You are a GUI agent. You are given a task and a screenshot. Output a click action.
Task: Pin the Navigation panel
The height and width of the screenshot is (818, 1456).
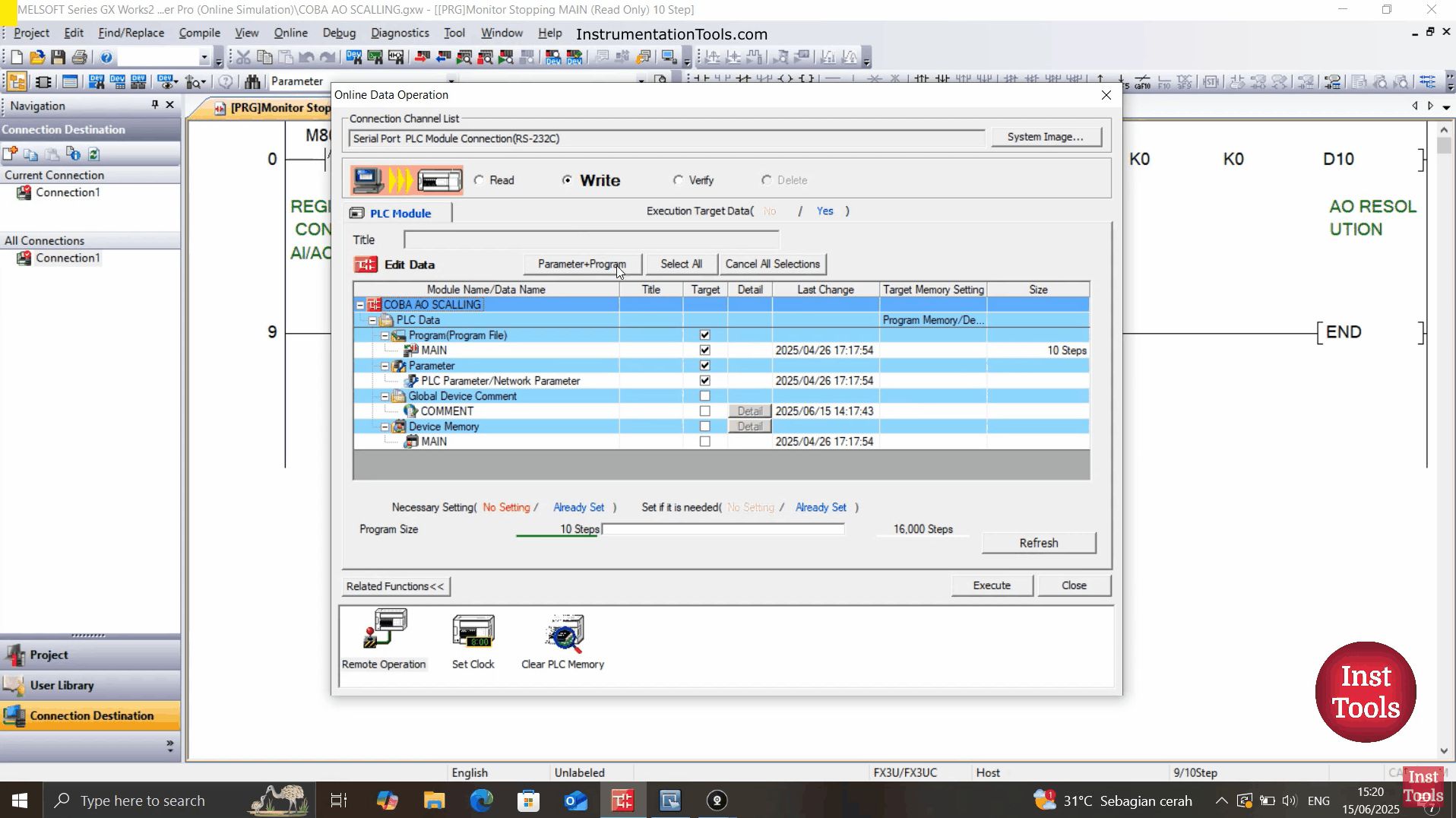point(155,105)
